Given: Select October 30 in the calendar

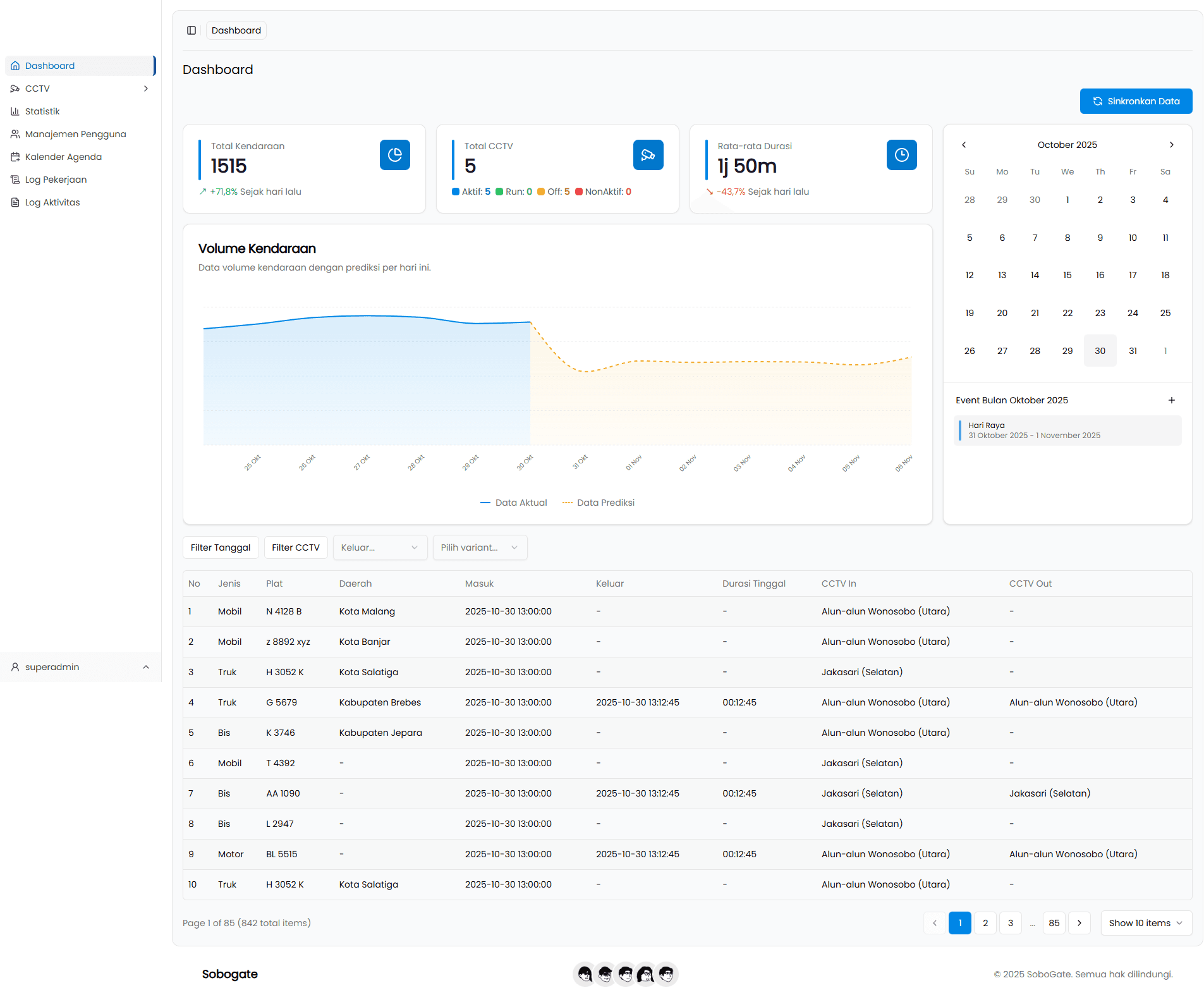Looking at the screenshot, I should (1100, 351).
